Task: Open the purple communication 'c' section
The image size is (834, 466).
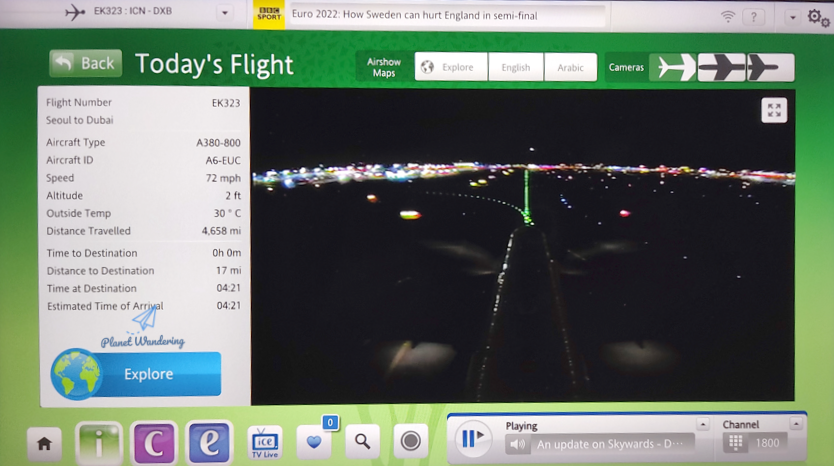Action: coord(154,443)
